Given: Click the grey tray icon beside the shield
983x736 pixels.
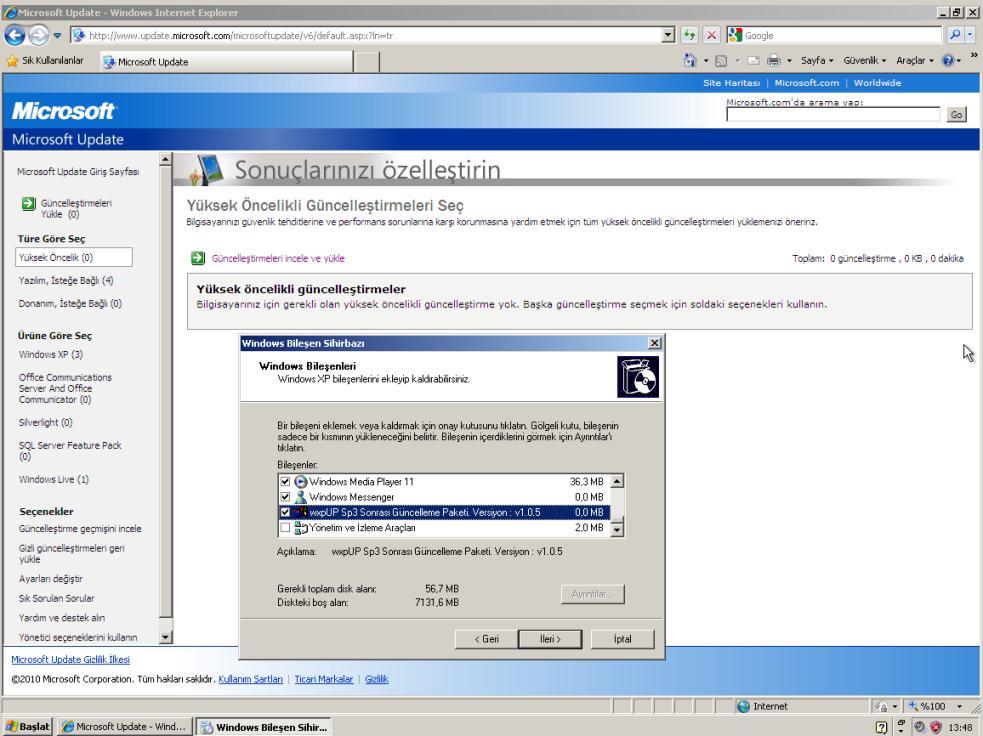Looking at the screenshot, I should pyautogui.click(x=920, y=727).
